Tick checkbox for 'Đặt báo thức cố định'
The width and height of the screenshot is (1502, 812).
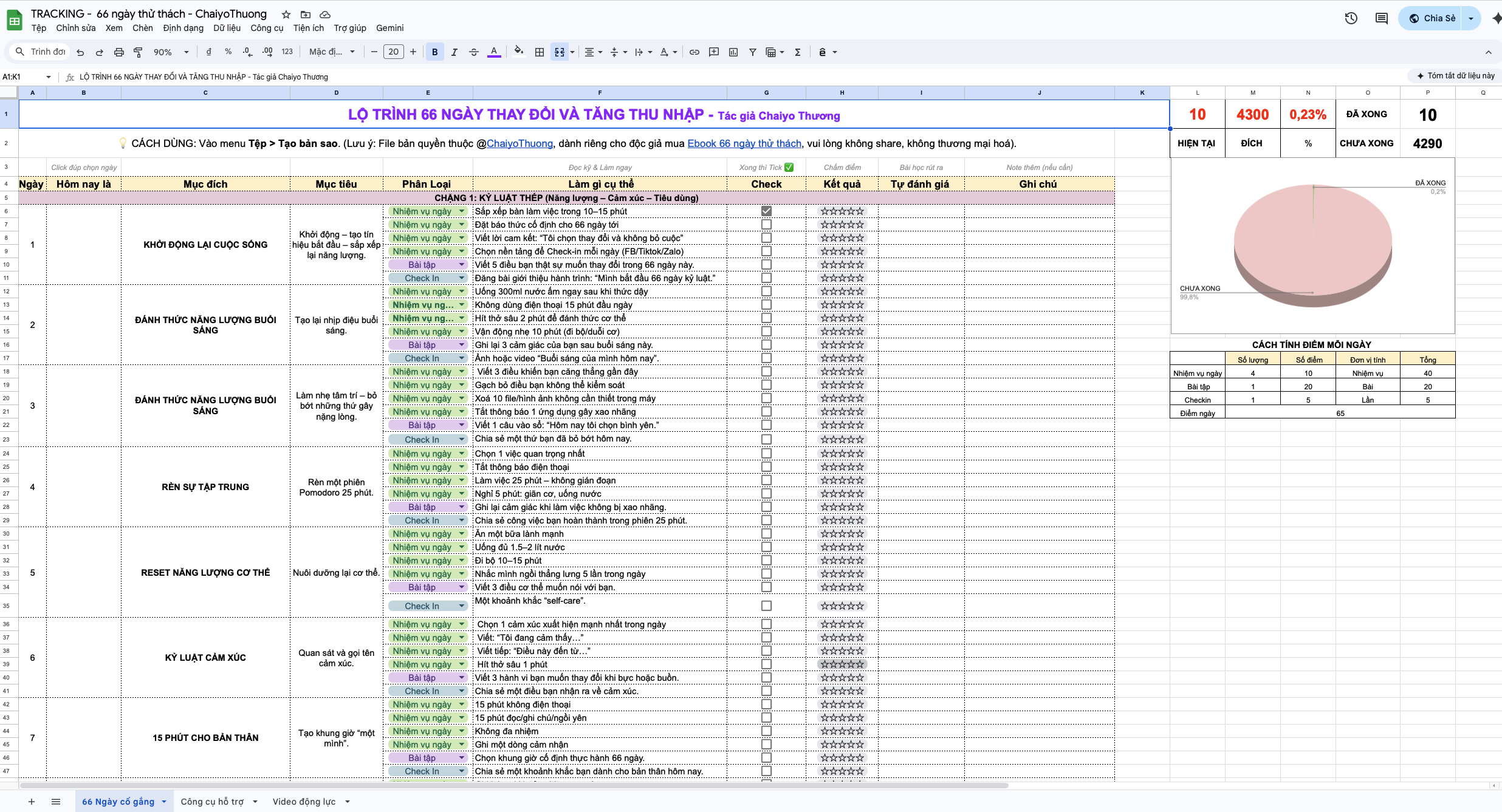[x=766, y=224]
